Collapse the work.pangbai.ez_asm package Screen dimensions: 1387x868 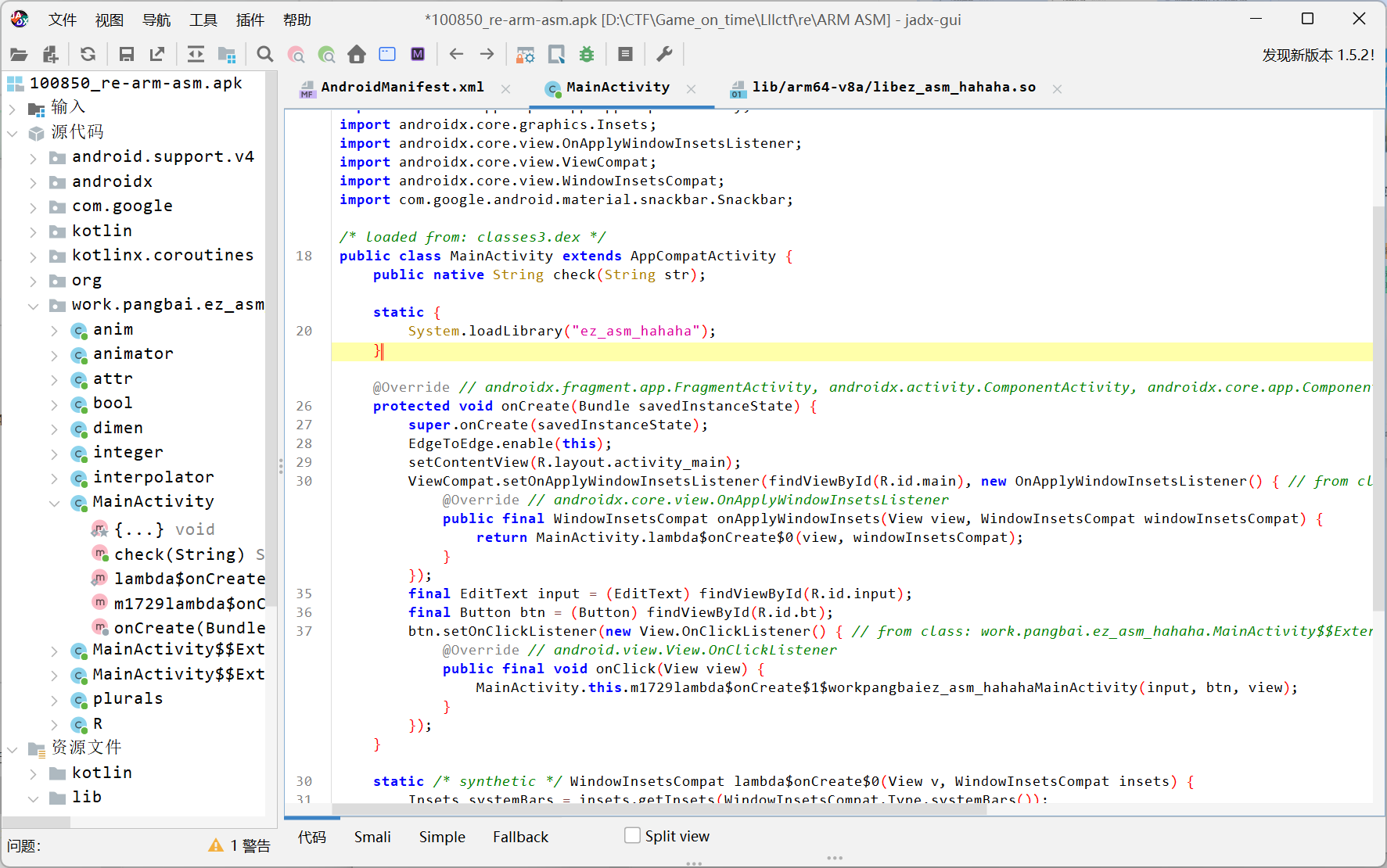(33, 306)
